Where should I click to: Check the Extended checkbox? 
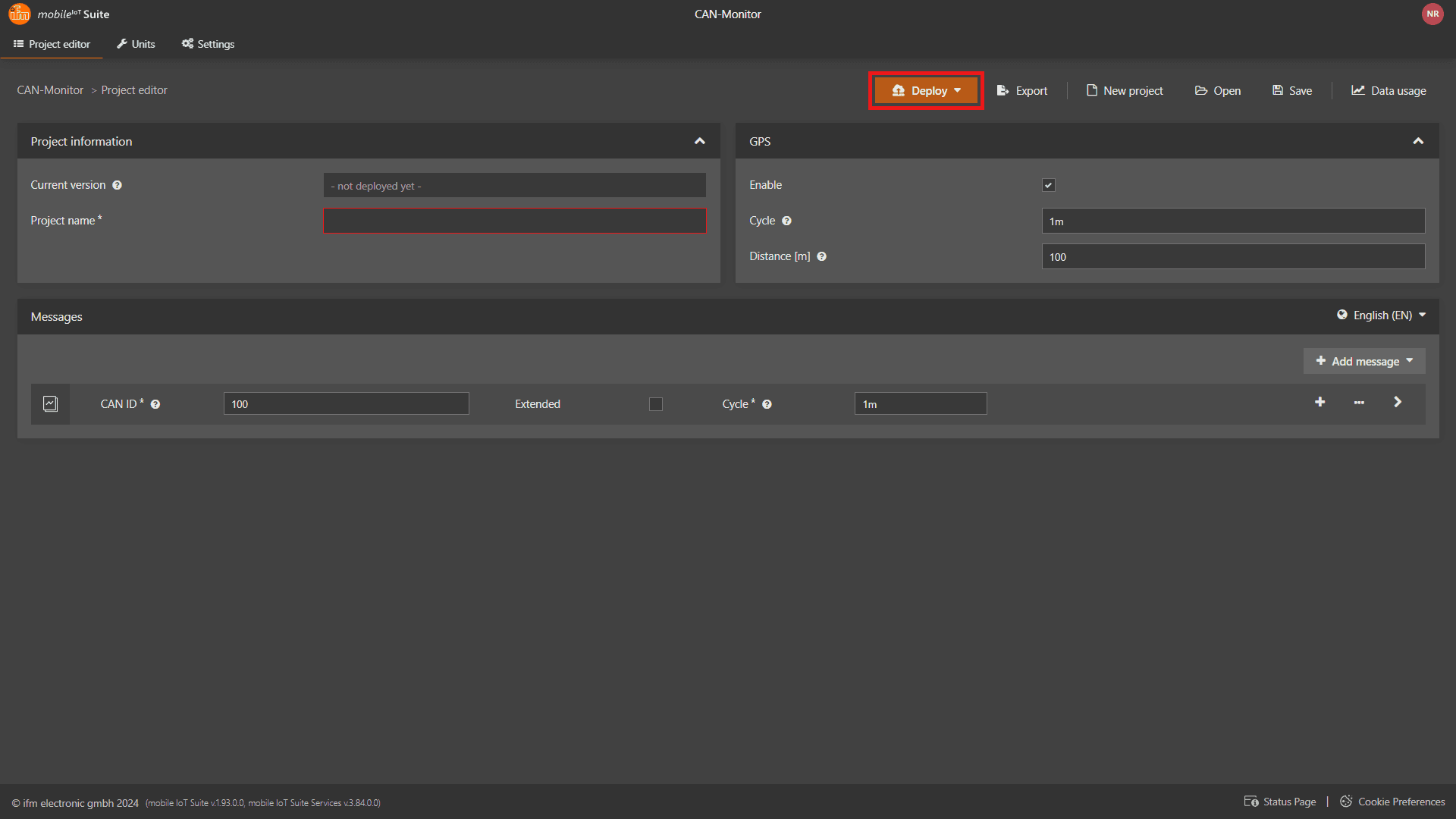point(656,404)
